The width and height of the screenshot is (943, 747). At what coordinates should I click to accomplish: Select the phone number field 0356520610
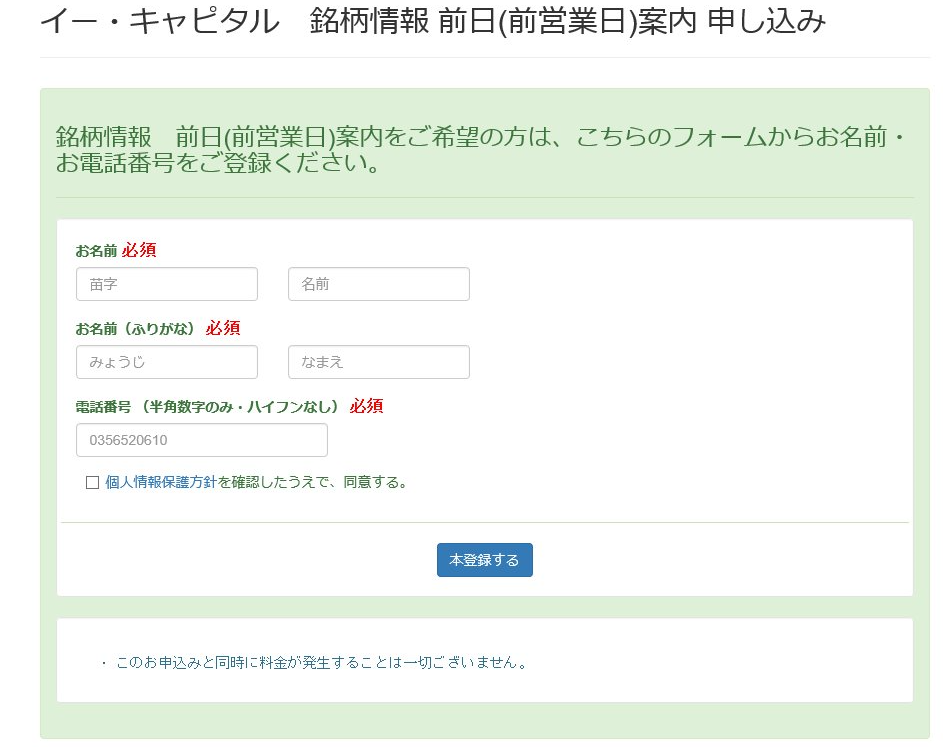tap(202, 440)
